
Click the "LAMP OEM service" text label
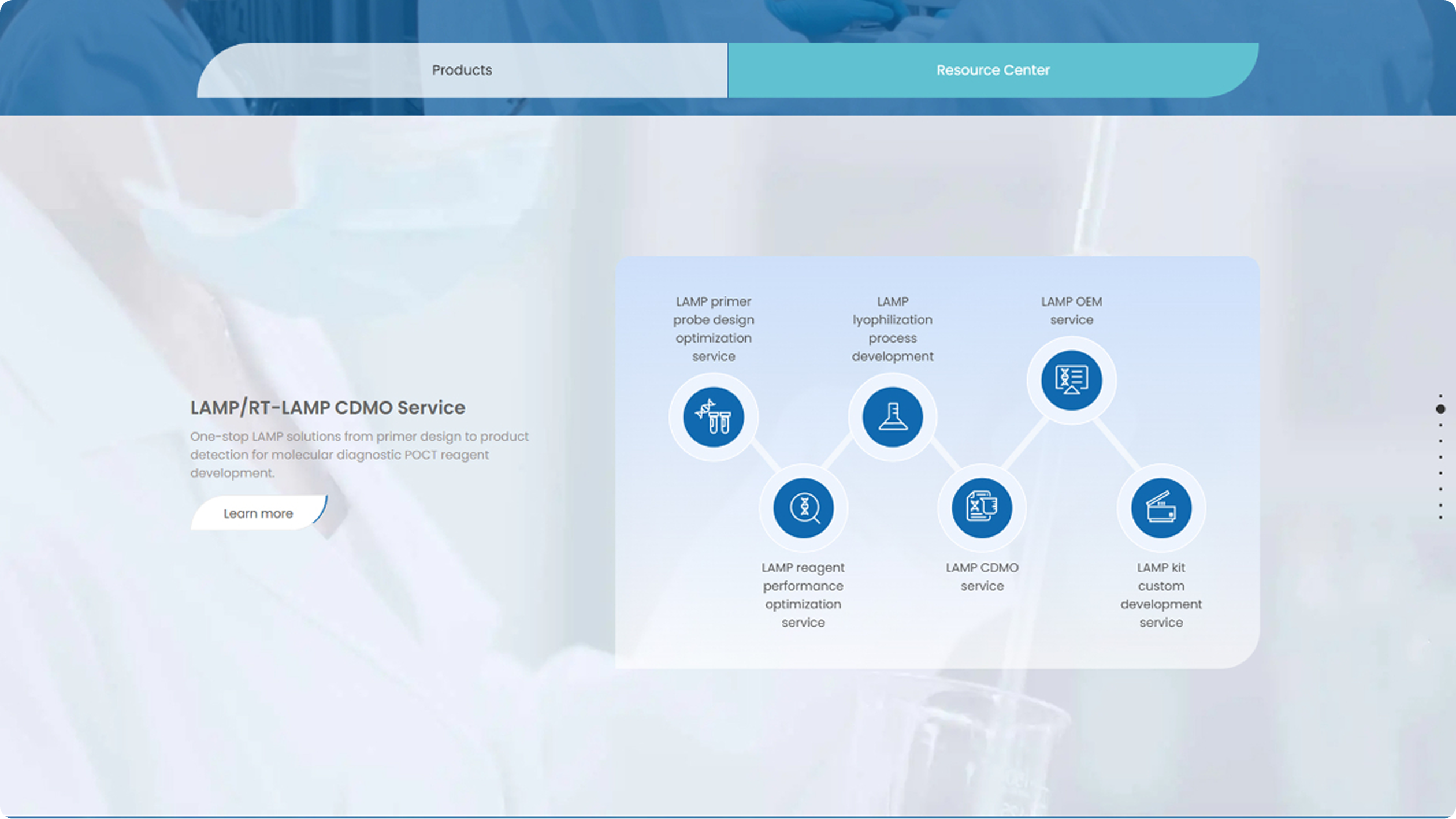point(1071,311)
